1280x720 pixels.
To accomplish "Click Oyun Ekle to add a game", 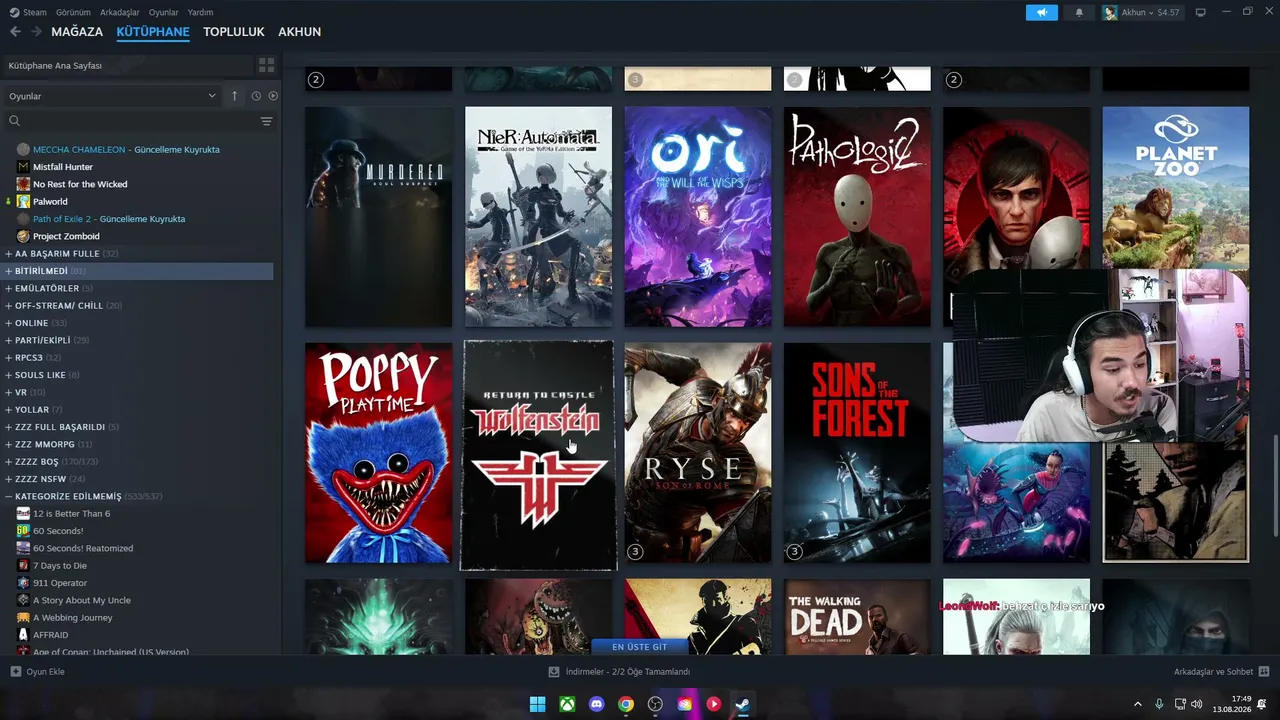I will 38,672.
